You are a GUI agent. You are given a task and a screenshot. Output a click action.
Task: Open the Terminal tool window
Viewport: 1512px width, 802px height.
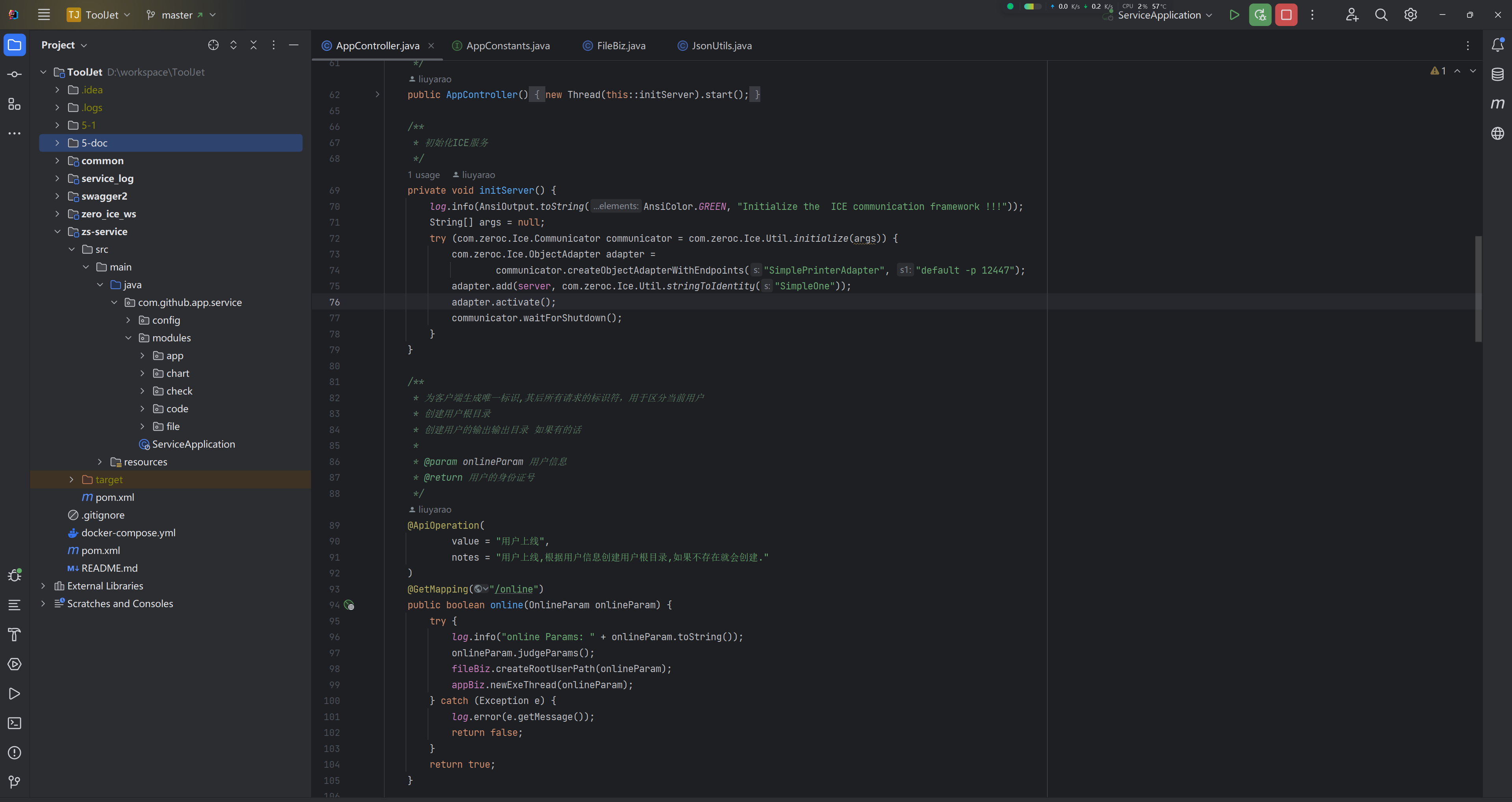(x=15, y=723)
